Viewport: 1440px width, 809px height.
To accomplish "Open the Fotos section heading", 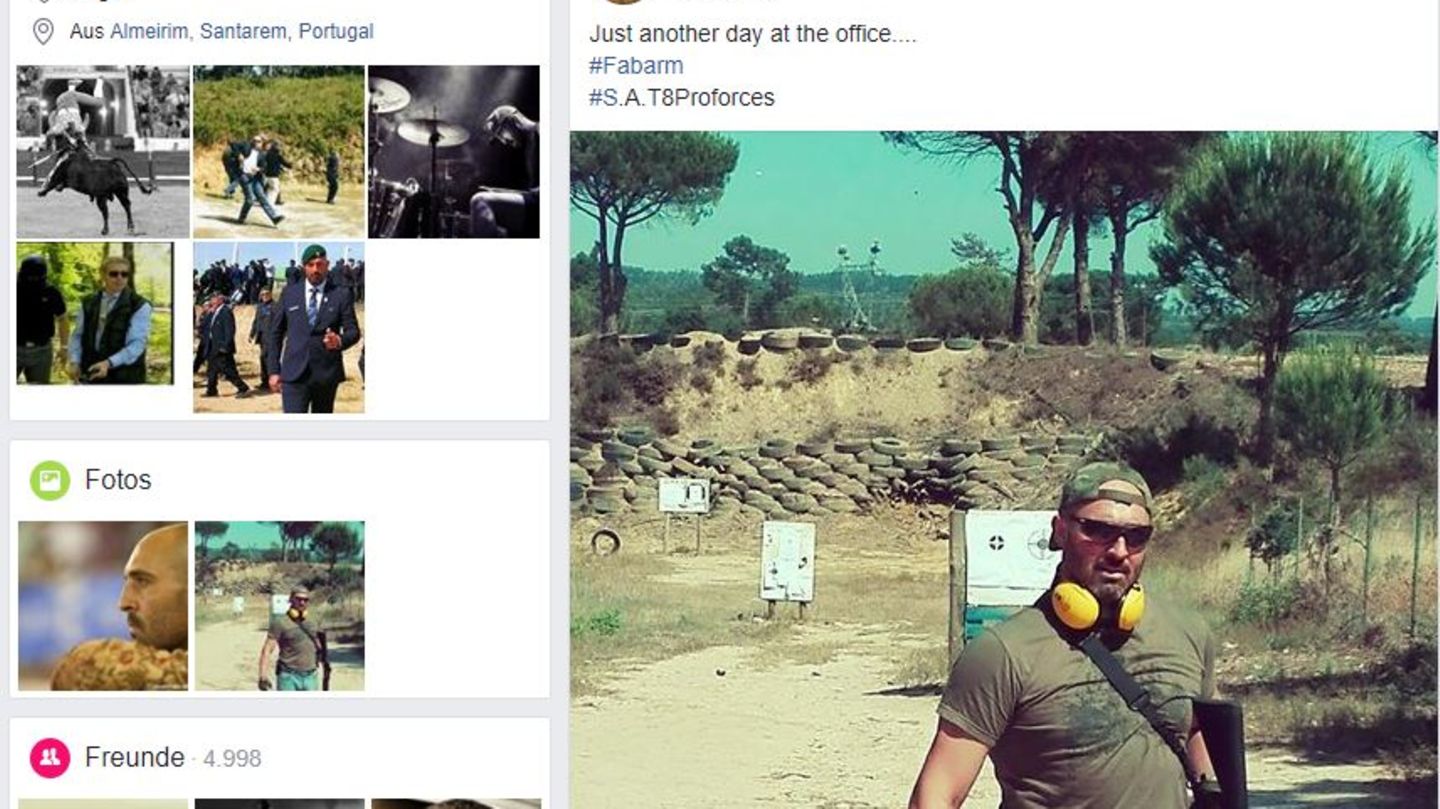I will coord(118,480).
